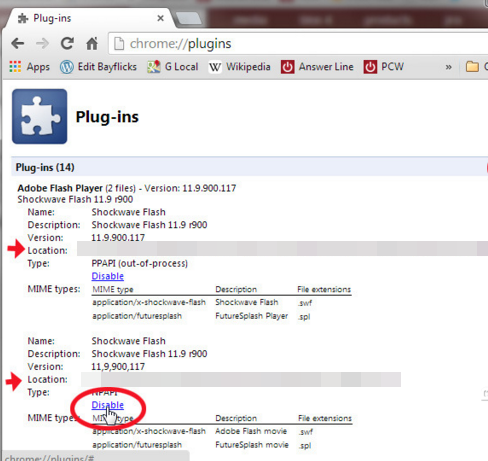This screenshot has width=488, height=461.
Task: Click the Plug-ins puzzle piece logo
Action: tap(40, 116)
